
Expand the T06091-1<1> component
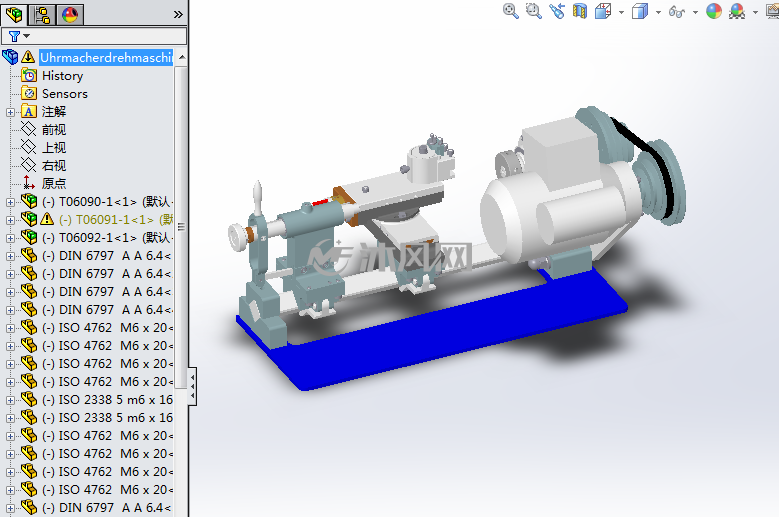pos(10,220)
